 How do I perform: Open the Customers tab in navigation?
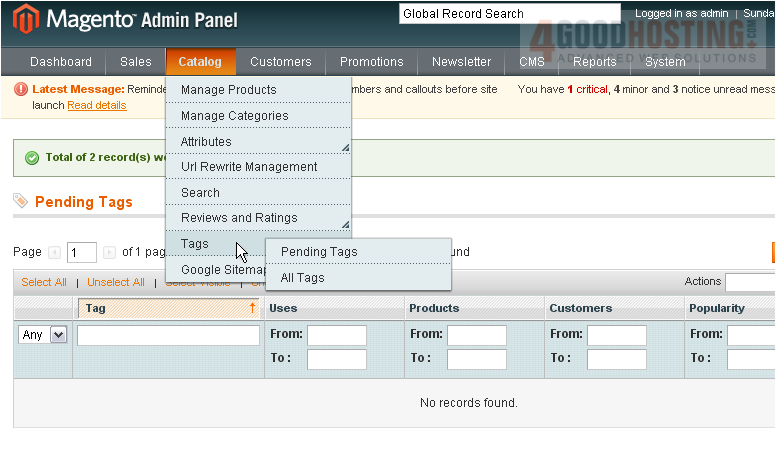[280, 62]
